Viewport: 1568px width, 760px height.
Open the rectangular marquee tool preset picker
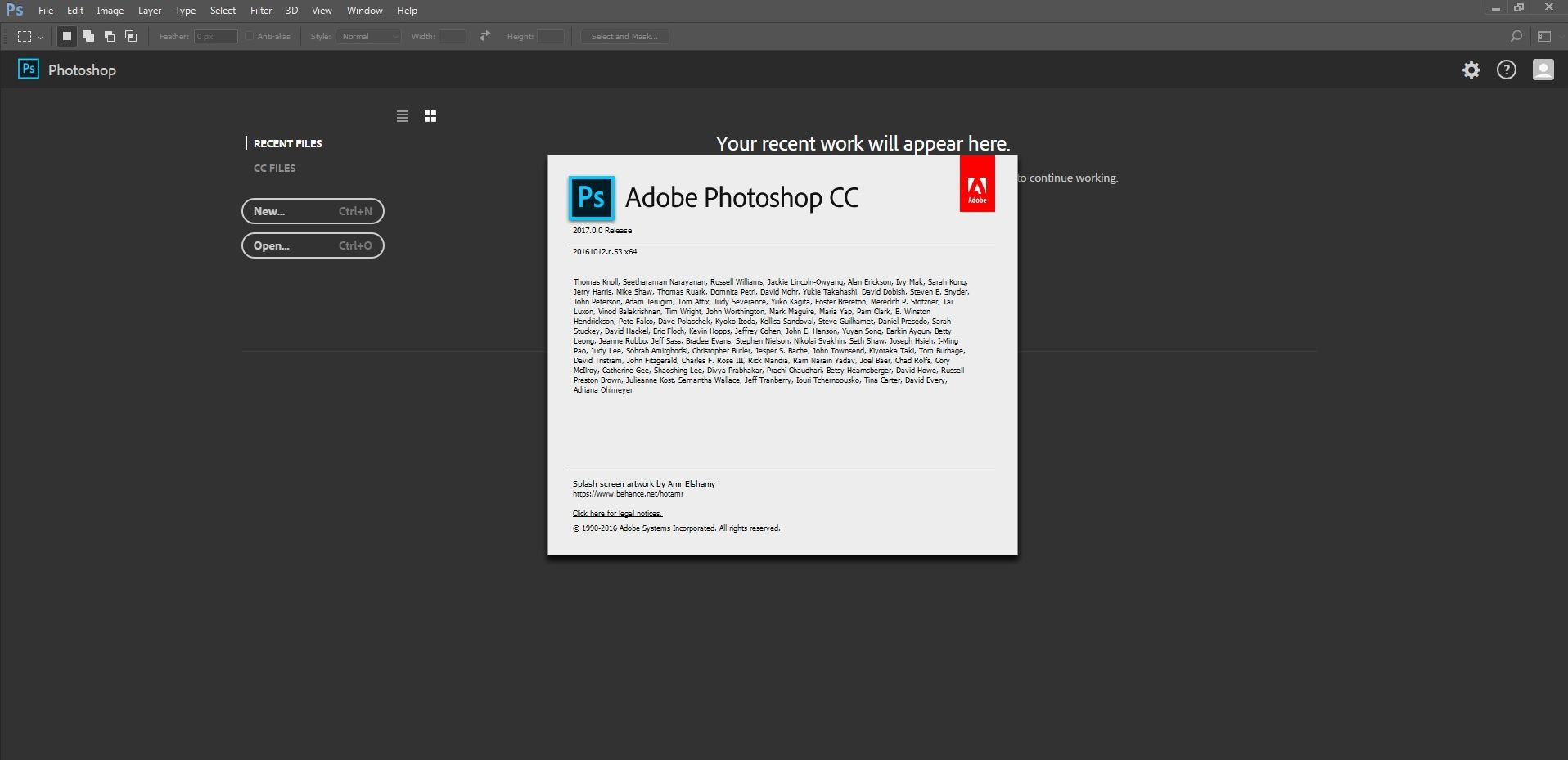(30, 36)
